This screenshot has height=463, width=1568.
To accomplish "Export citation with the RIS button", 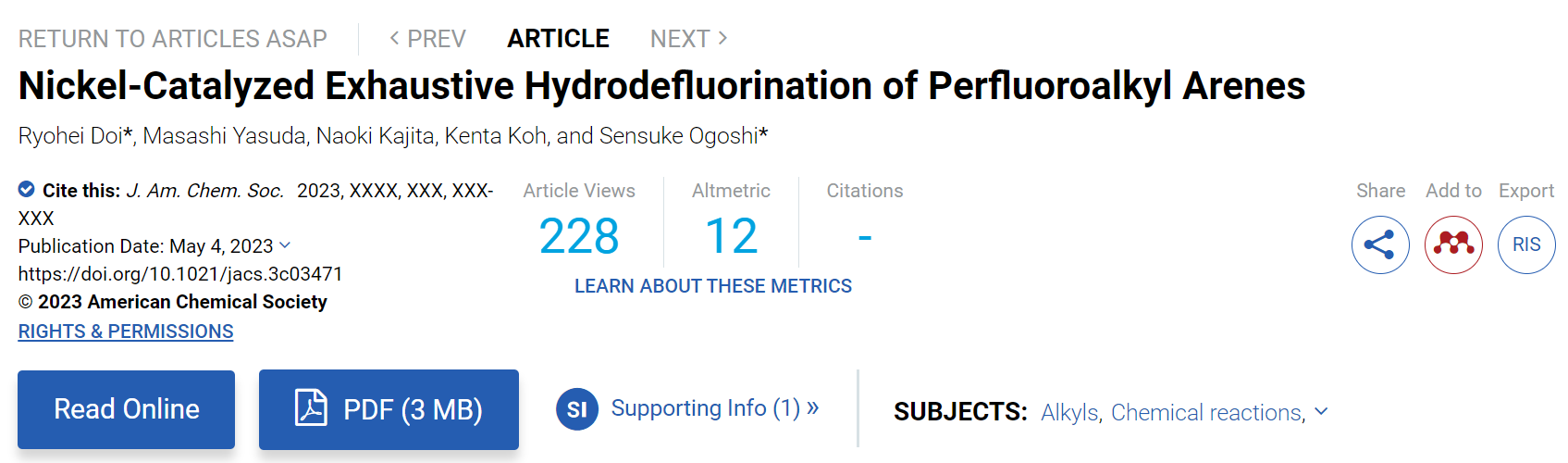I will (x=1526, y=244).
